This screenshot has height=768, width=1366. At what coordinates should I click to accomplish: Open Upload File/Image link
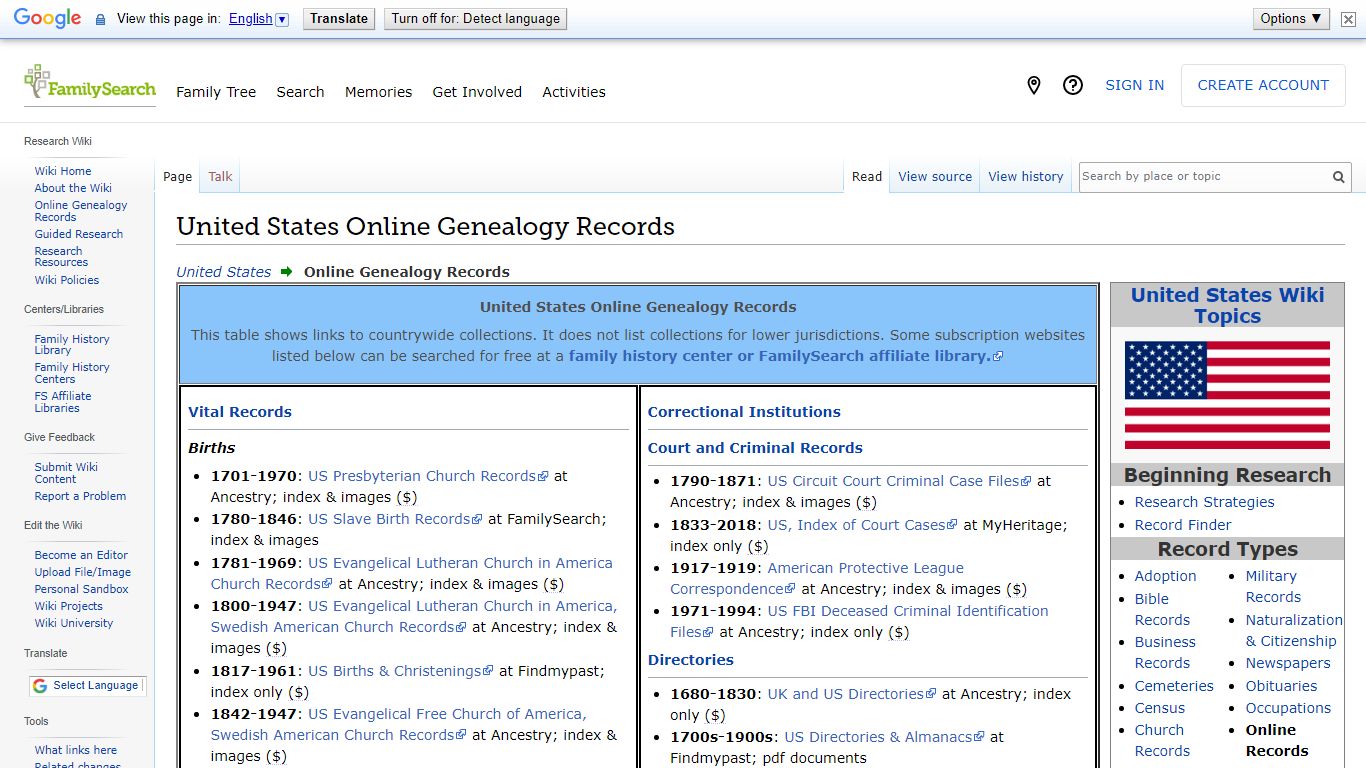click(83, 572)
